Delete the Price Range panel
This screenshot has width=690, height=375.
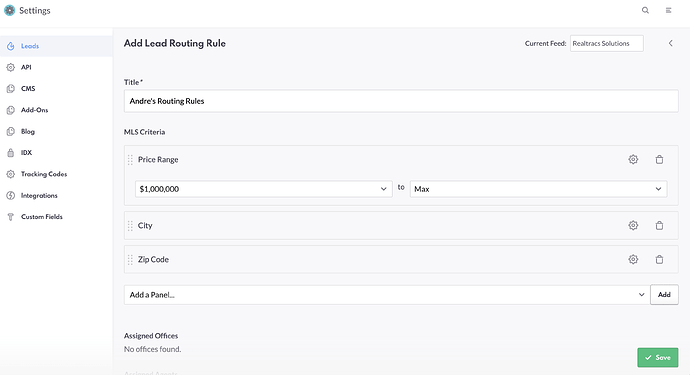pos(659,159)
